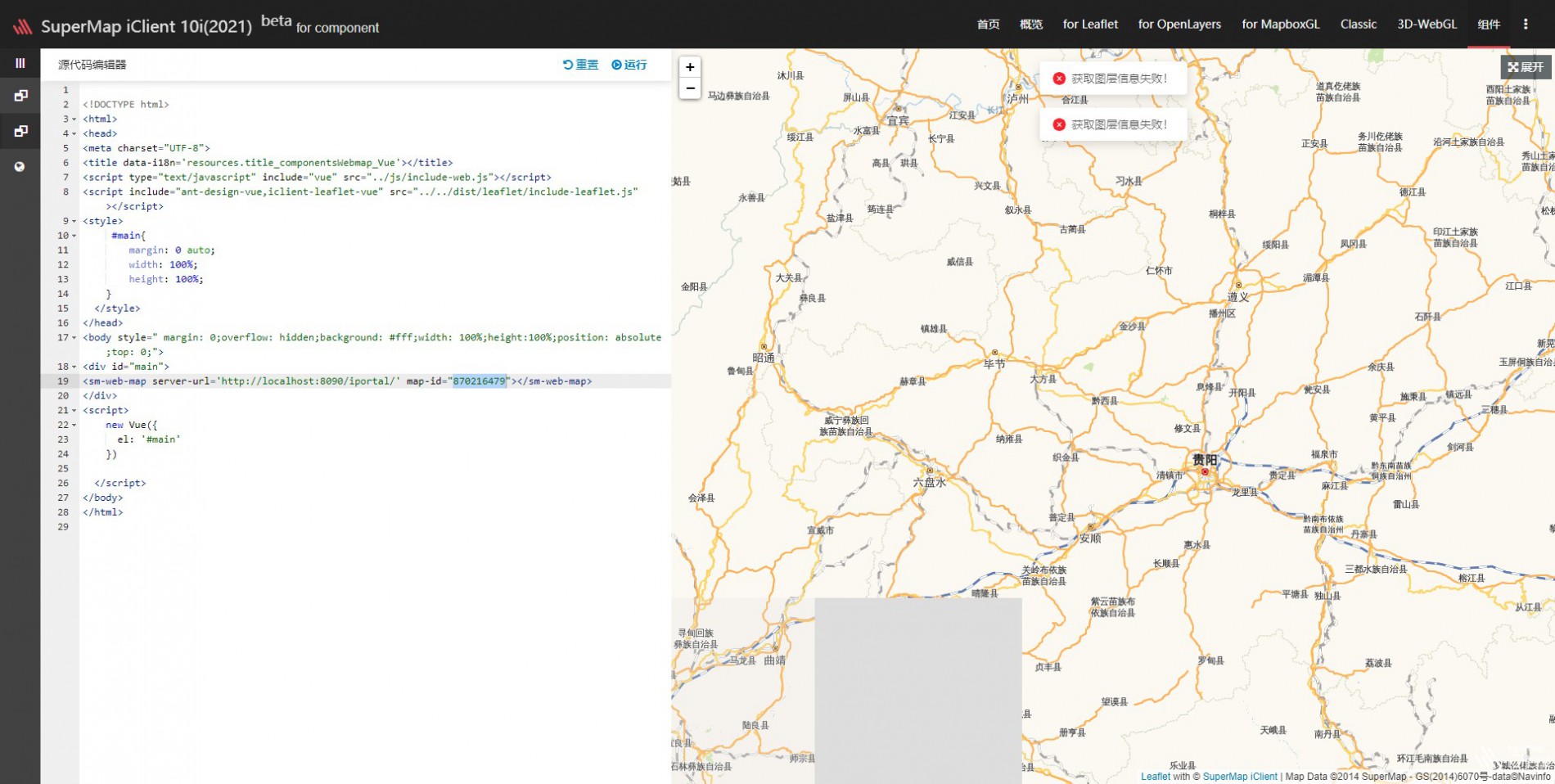Open the SuperMap iClient attribution link
The image size is (1555, 784).
(x=1240, y=777)
